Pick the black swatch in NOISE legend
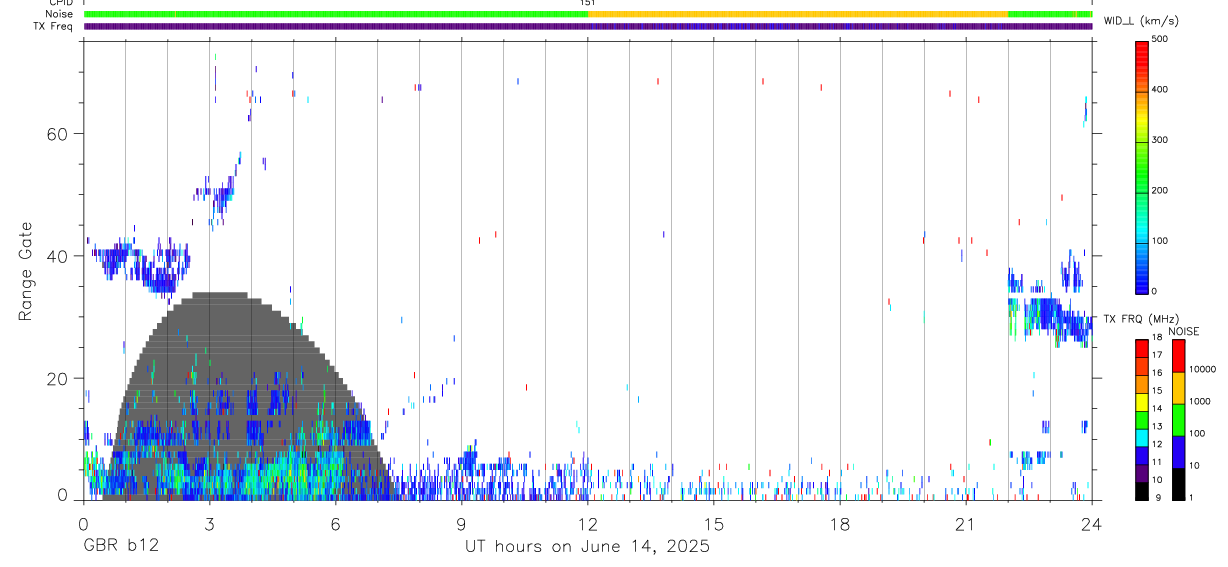The image size is (1228, 567). coord(1178,484)
